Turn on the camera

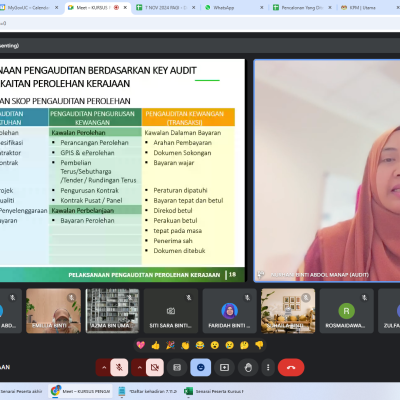coord(155,367)
